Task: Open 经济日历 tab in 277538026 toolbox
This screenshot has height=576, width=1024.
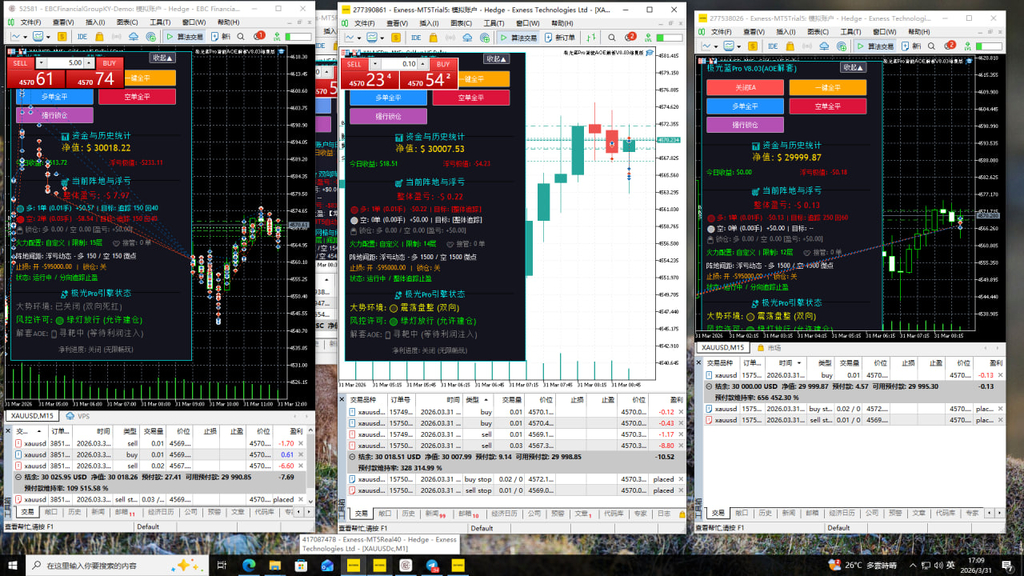Action: 841,513
